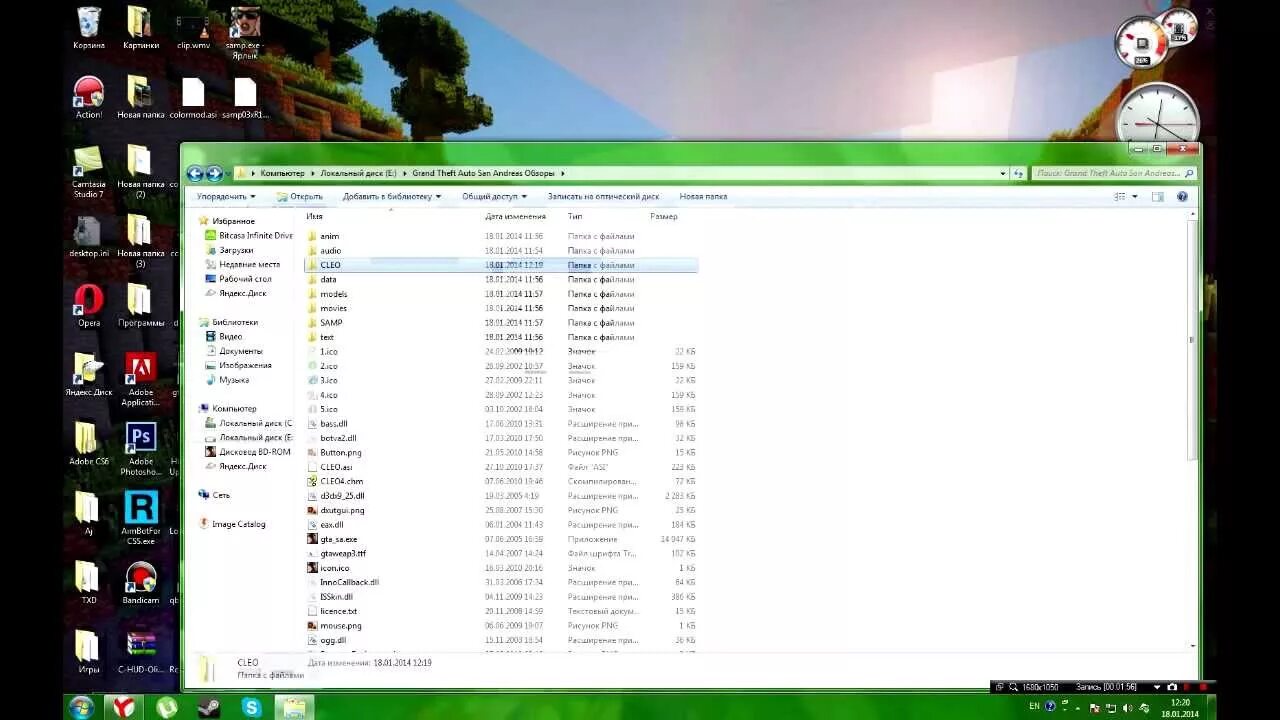Screen dimensions: 1280x720
Task: Open the Windows Start menu
Action: point(81,707)
